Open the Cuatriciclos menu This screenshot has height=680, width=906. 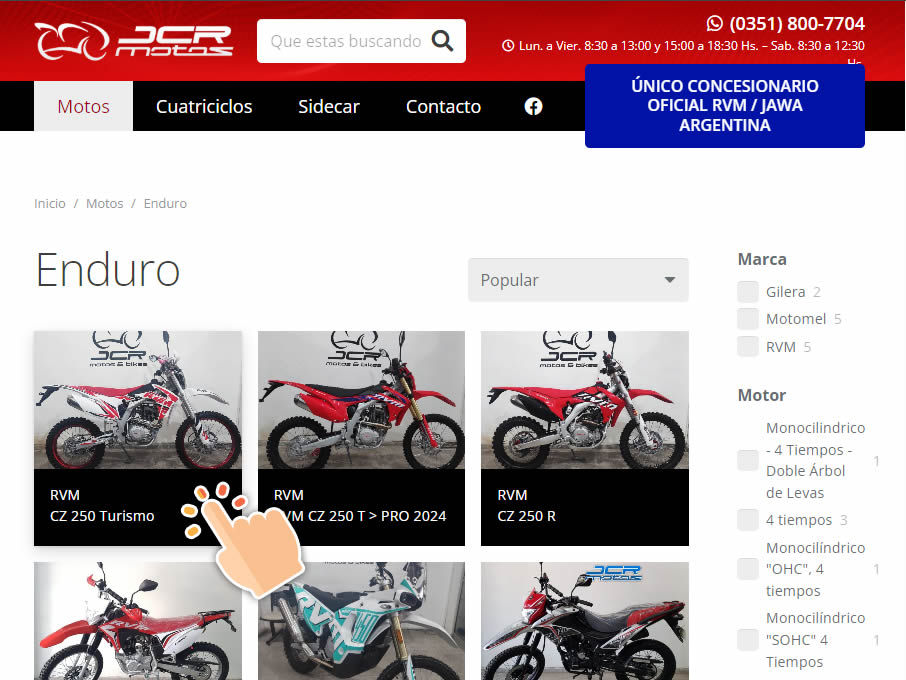coord(204,106)
